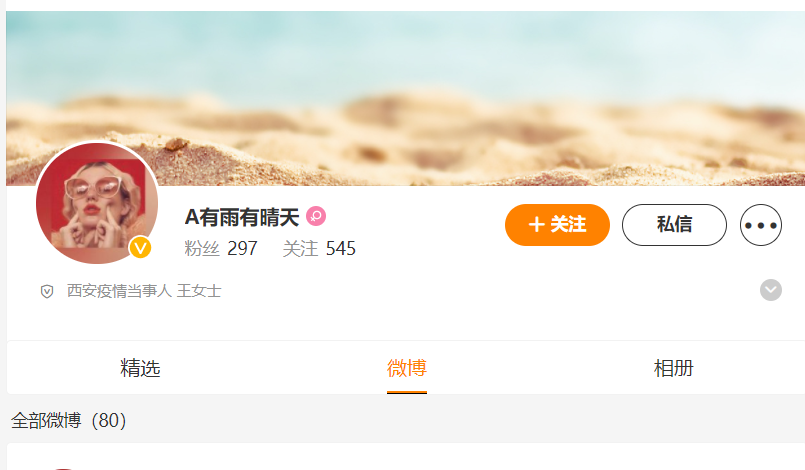Click the plus sign on the 关注 button
This screenshot has height=470, width=805.
(536, 224)
